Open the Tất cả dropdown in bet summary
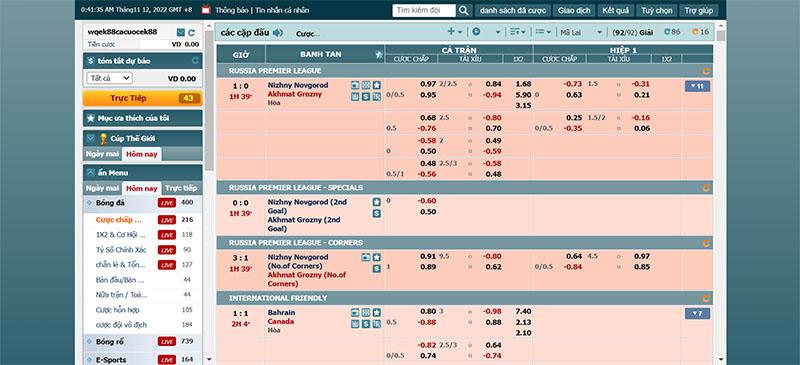This screenshot has width=800, height=365. coord(109,78)
